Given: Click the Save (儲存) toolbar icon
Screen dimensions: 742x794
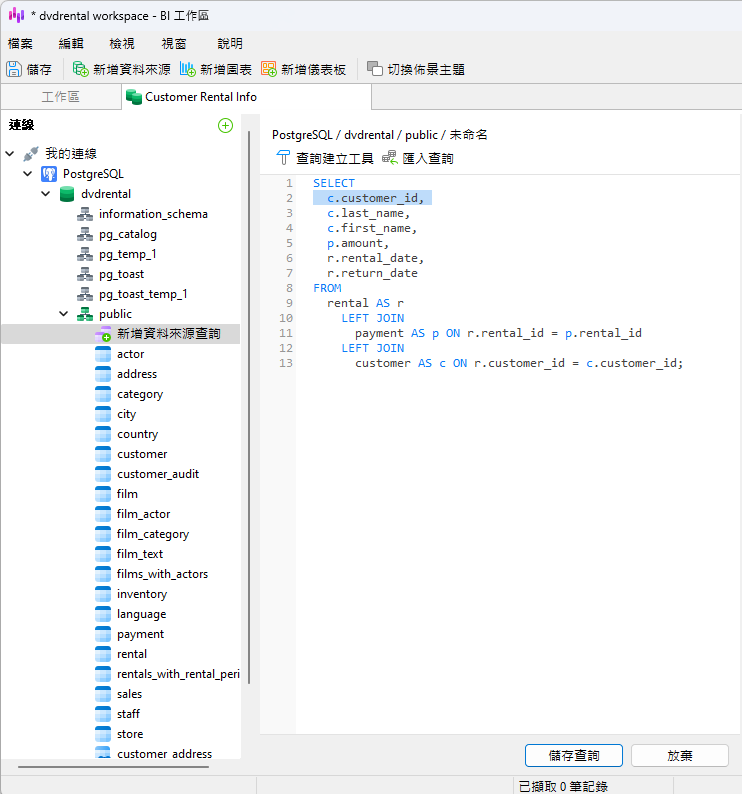Looking at the screenshot, I should (14, 69).
